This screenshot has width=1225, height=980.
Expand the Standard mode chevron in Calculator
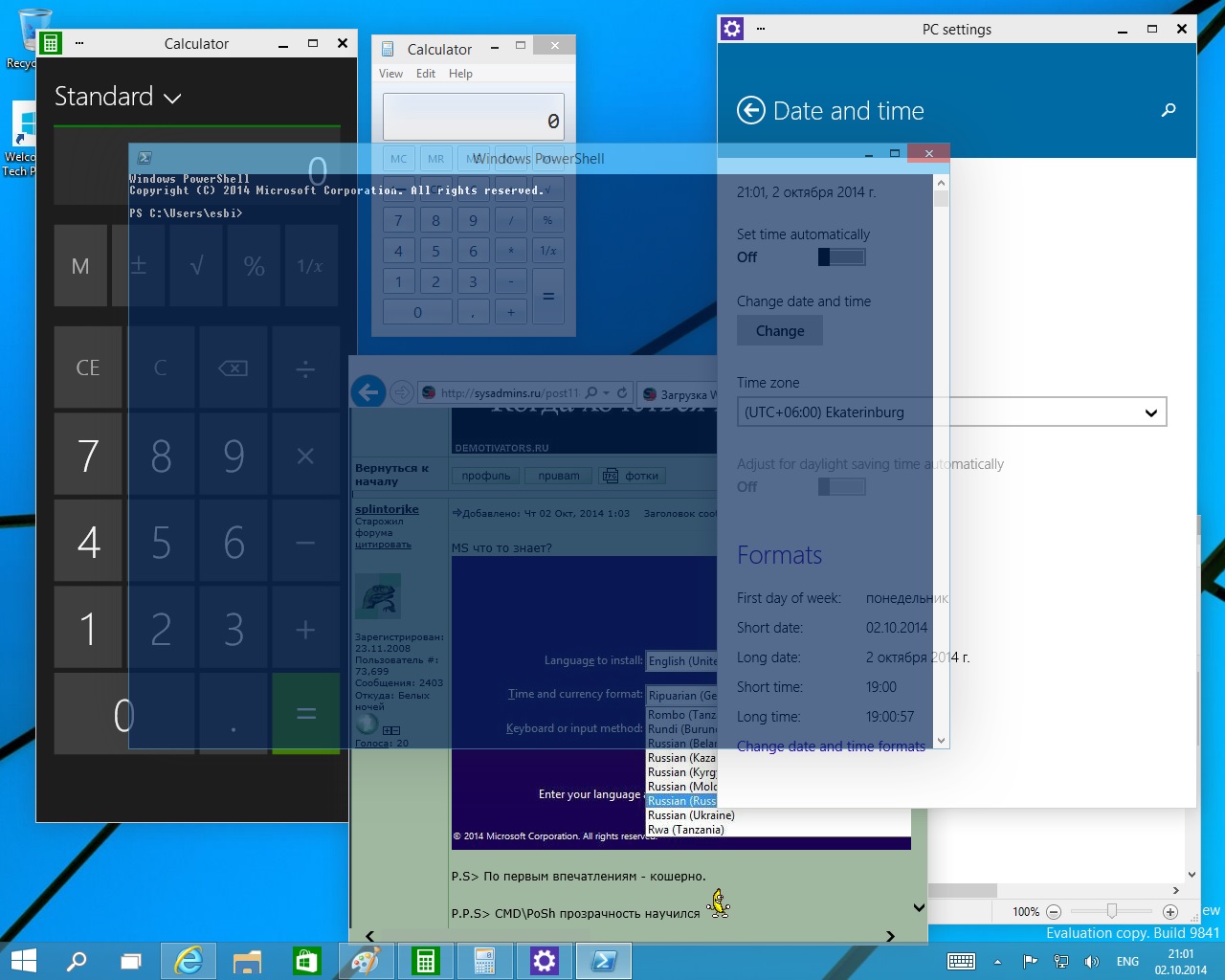click(172, 98)
